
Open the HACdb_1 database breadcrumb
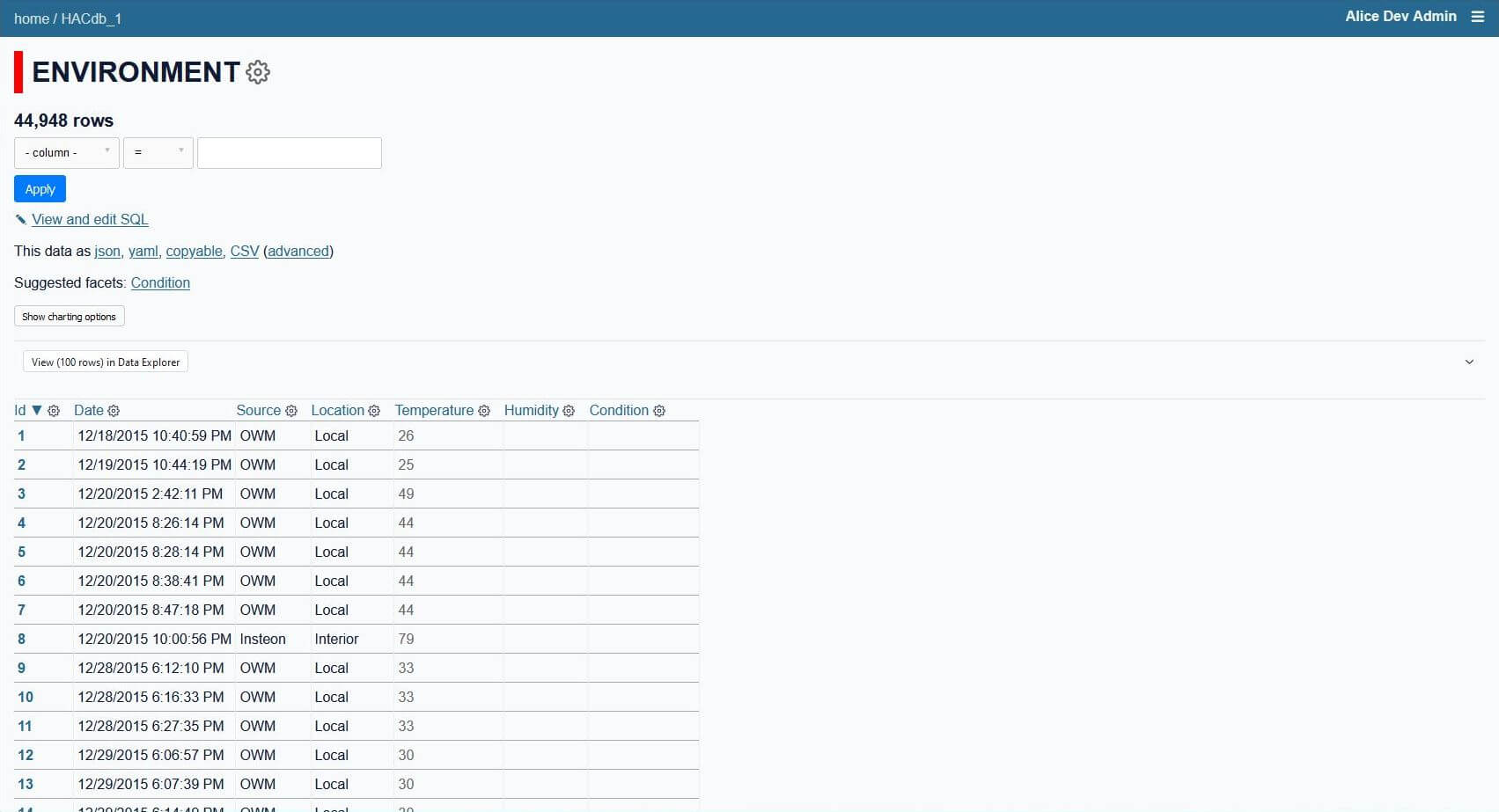[92, 18]
